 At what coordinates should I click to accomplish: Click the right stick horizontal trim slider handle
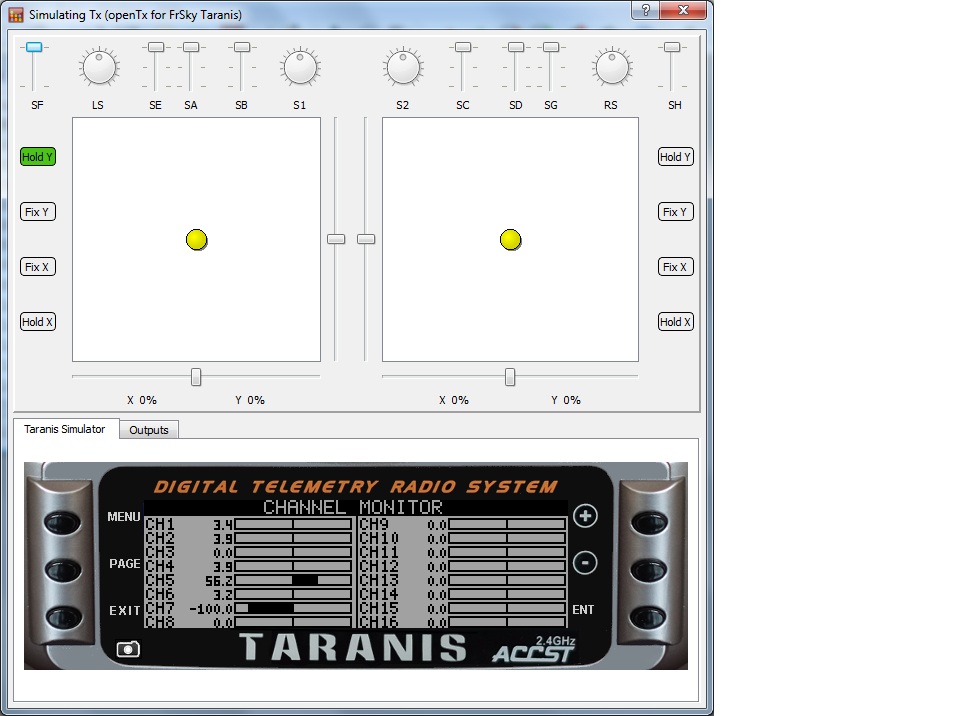tap(510, 377)
